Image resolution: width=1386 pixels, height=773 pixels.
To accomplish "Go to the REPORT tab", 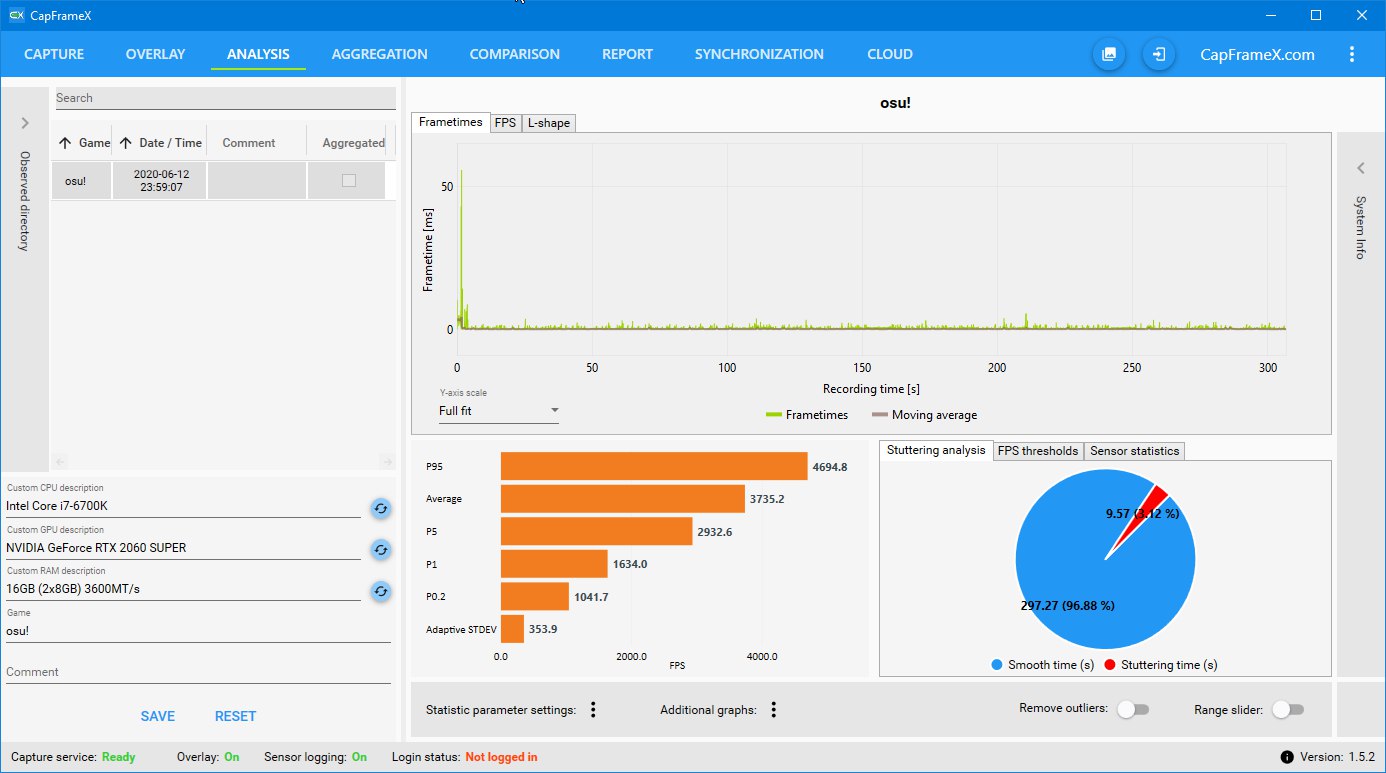I will tap(627, 55).
